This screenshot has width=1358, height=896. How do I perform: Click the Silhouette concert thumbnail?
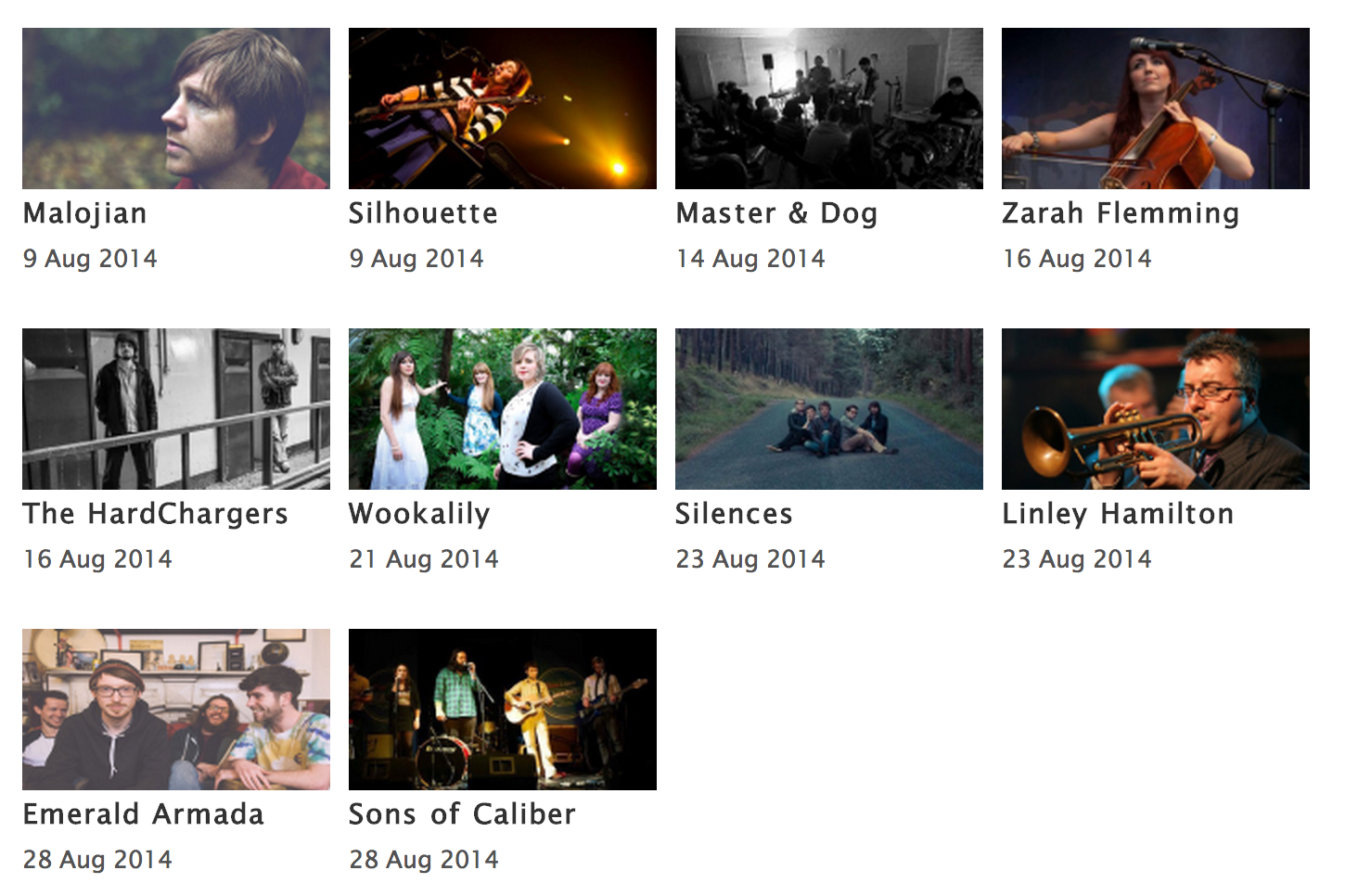[x=503, y=109]
